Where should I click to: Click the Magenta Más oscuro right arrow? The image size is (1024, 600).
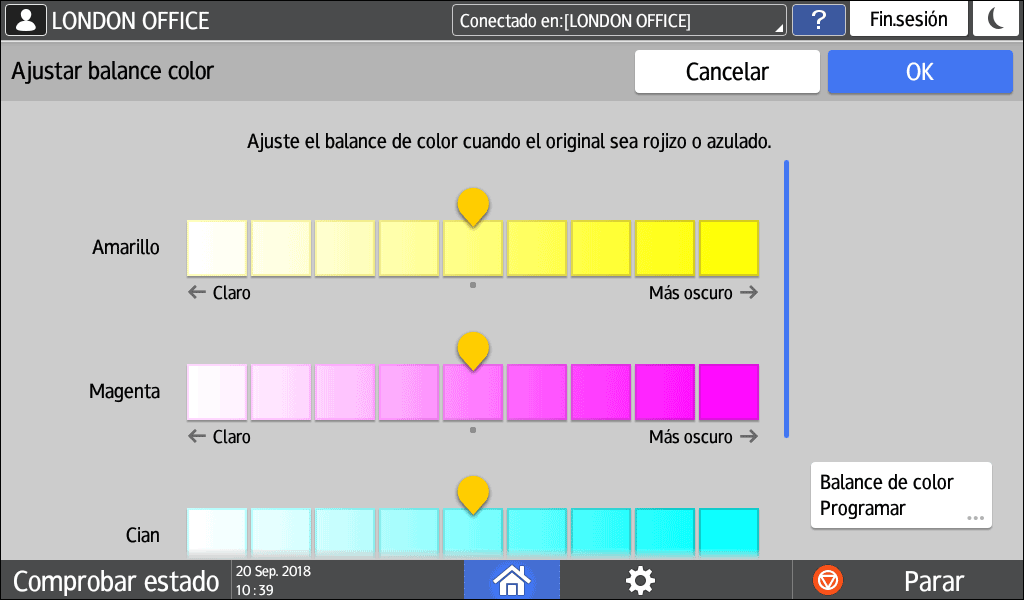[748, 437]
